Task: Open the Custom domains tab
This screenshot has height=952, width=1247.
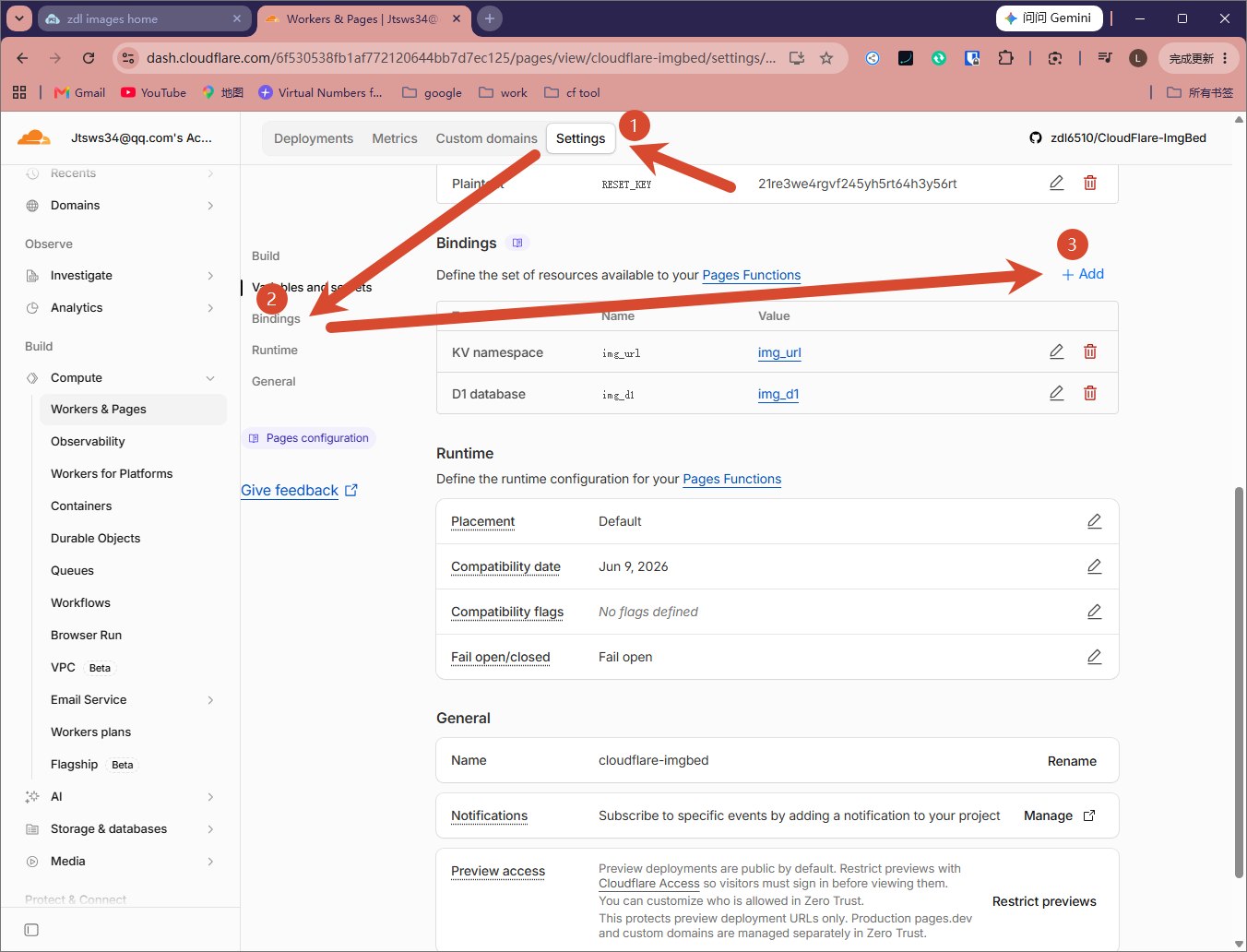Action: tap(486, 138)
